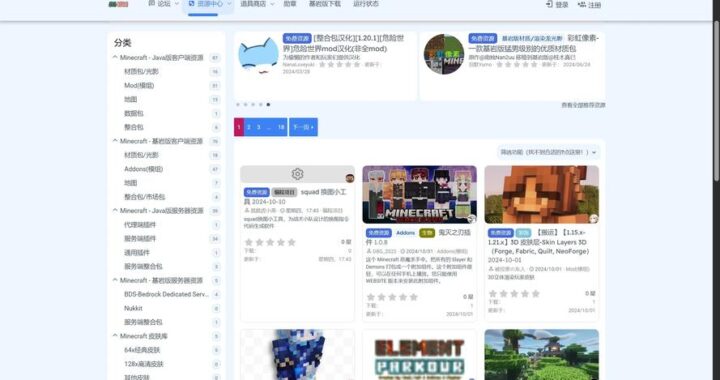Viewport: 720px width, 380px height.
Task: Select 64x经典皮肤 category in the sidebar
Action: pyautogui.click(x=142, y=350)
